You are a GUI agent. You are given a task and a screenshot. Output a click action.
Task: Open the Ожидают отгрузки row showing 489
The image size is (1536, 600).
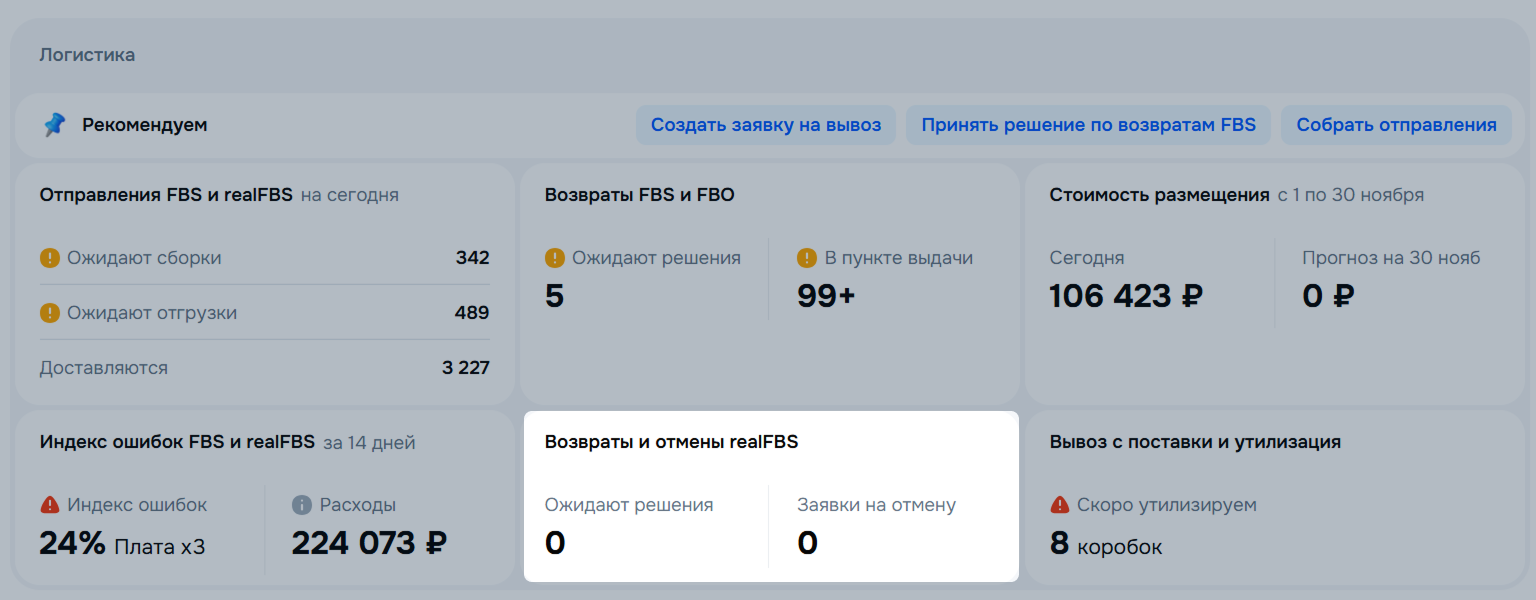(264, 313)
